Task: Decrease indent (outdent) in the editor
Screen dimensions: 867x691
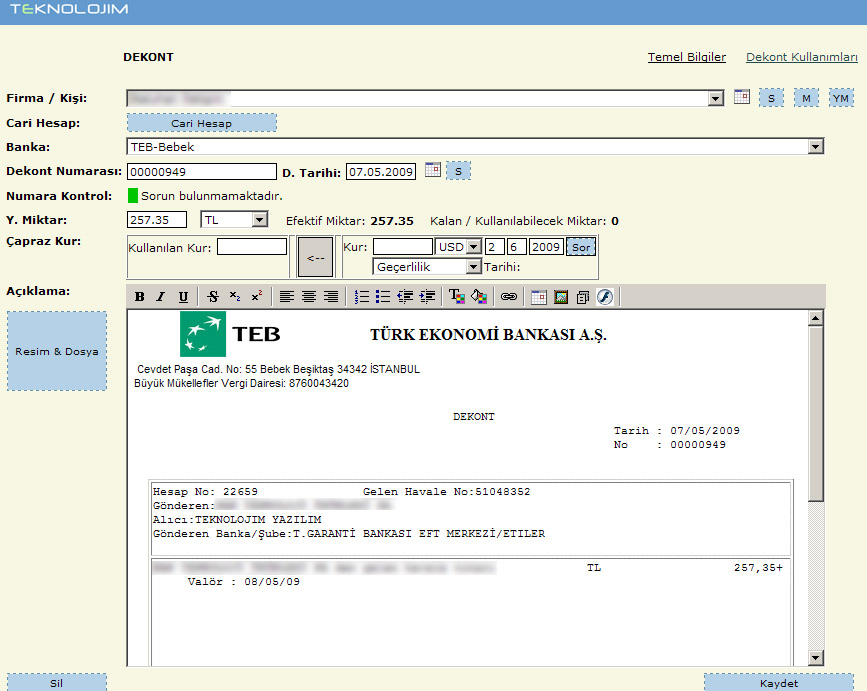Action: click(405, 297)
